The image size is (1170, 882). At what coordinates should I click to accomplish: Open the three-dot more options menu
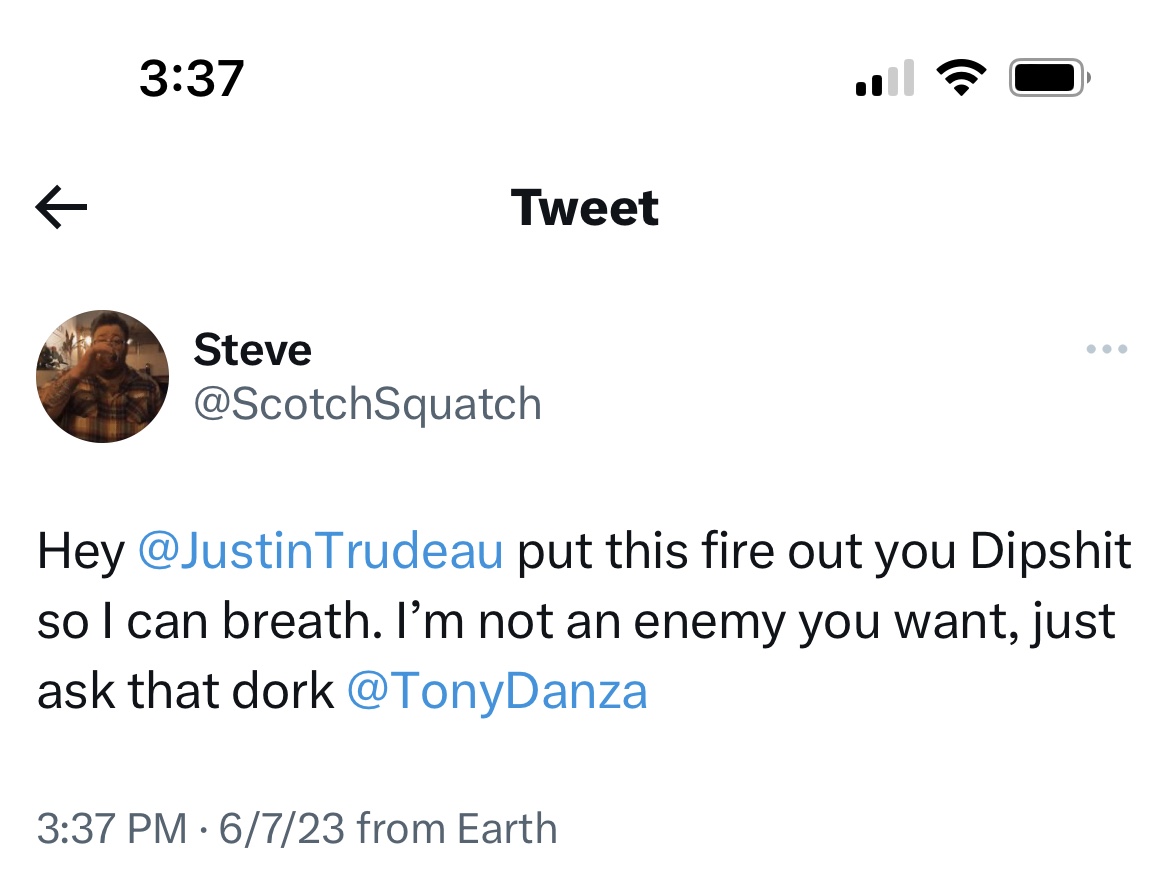coord(1107,350)
